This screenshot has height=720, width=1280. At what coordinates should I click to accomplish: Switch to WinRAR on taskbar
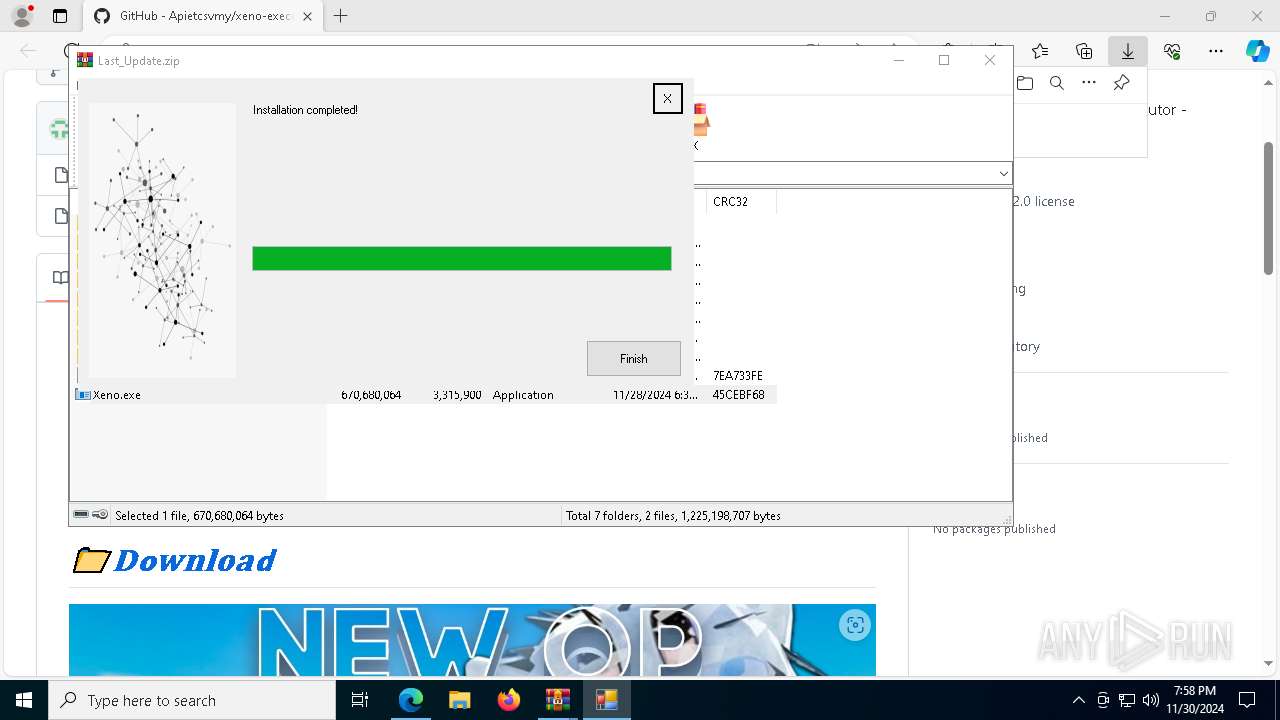click(x=558, y=700)
